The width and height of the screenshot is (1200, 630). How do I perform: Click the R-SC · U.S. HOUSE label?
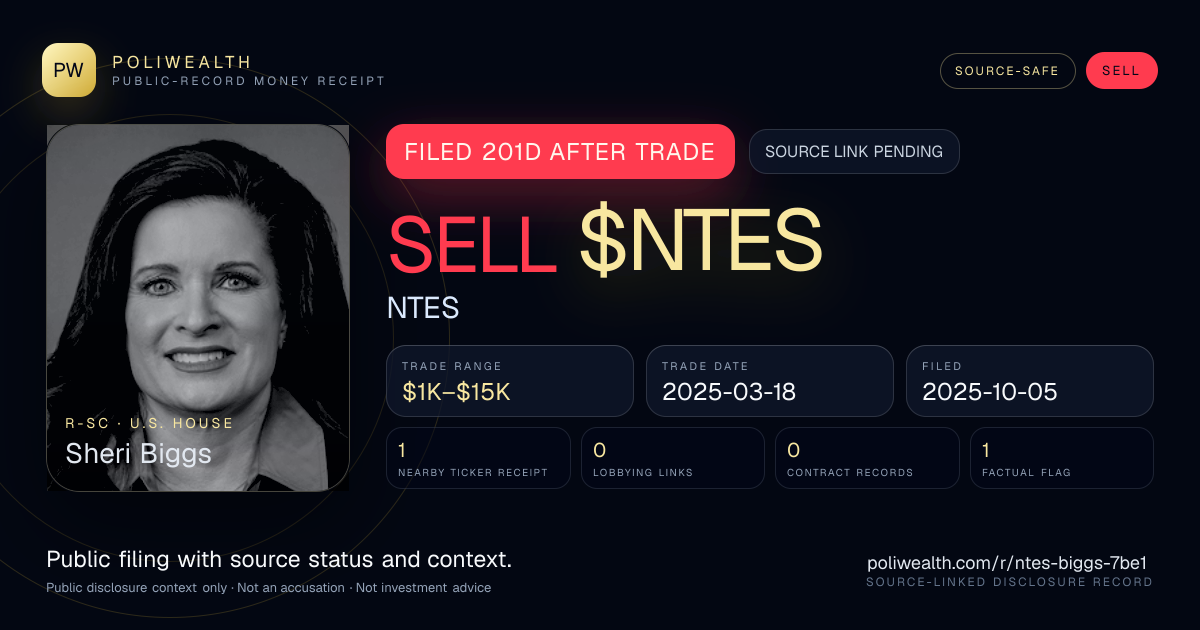coord(150,423)
